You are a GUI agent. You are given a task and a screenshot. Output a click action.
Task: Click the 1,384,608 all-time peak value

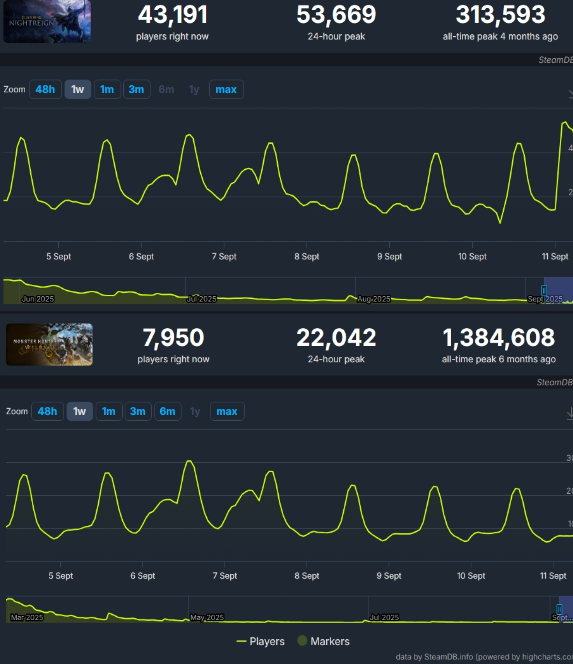498,338
